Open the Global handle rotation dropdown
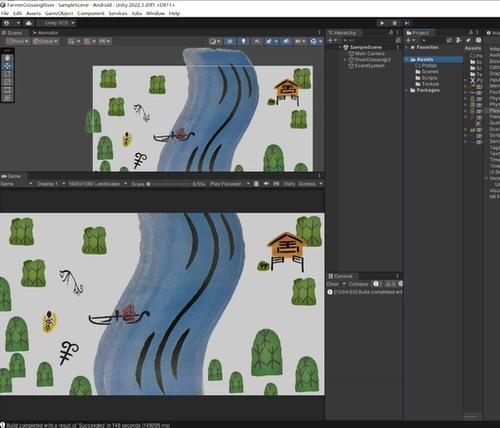Screen dimensions: 500x428 click(x=46, y=41)
